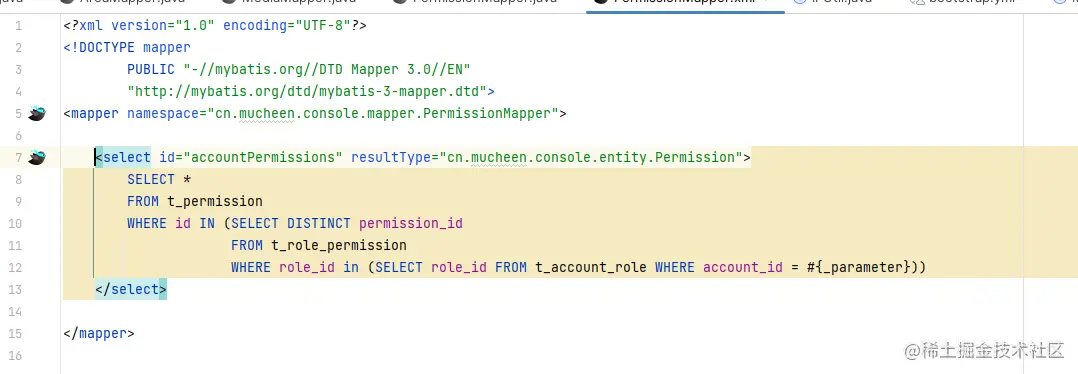Click the MyBatis bird gutter icon on line 5
1078x374 pixels.
[37, 113]
